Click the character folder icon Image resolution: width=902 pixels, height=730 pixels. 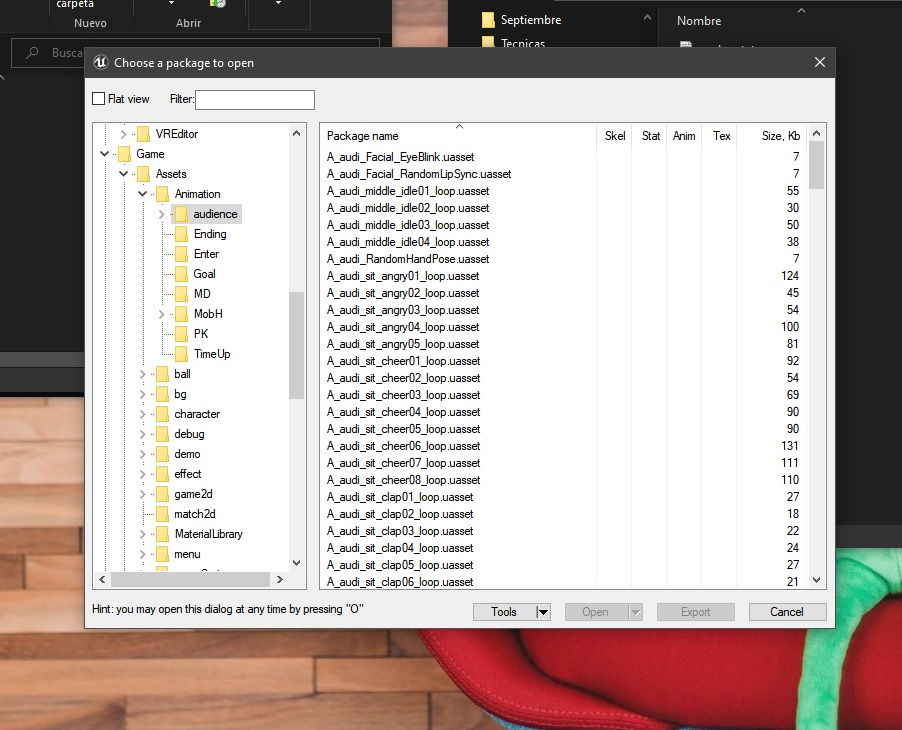pos(162,414)
